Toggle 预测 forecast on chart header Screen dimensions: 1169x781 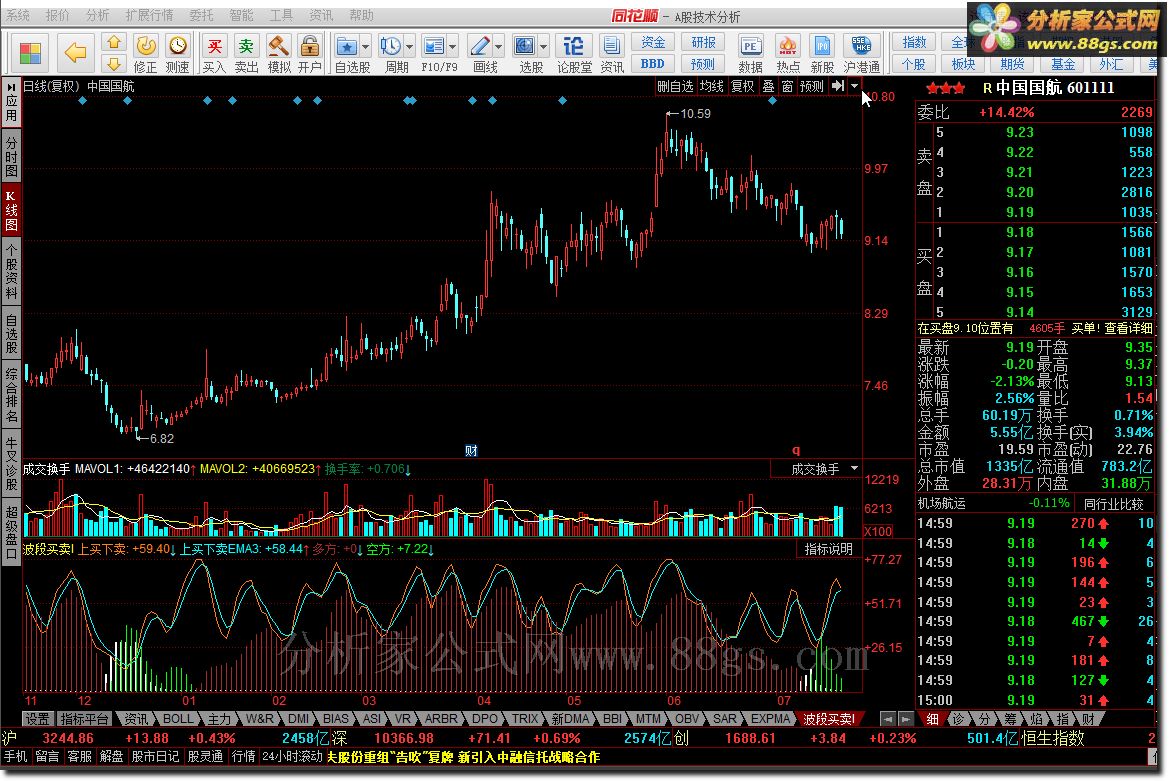pos(812,86)
